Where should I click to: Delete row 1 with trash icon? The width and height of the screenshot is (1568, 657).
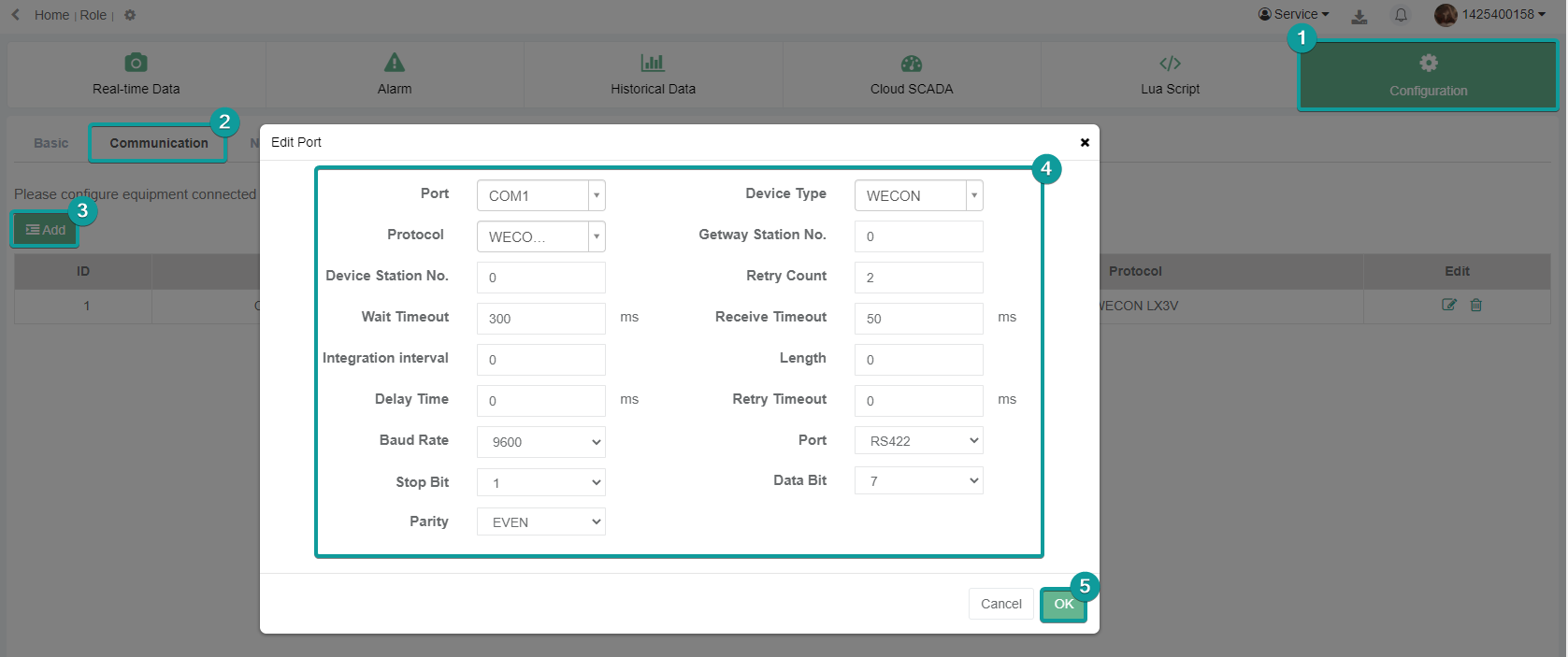pyautogui.click(x=1476, y=305)
